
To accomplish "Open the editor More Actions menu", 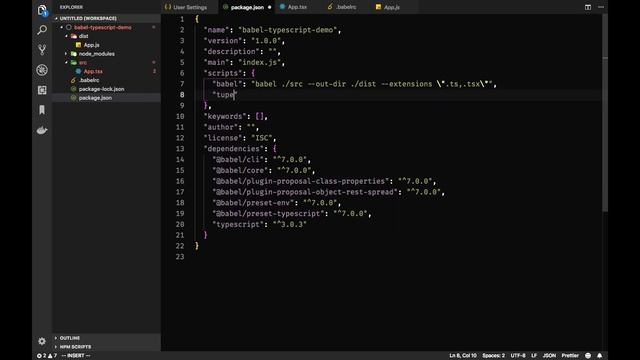I will [x=601, y=7].
